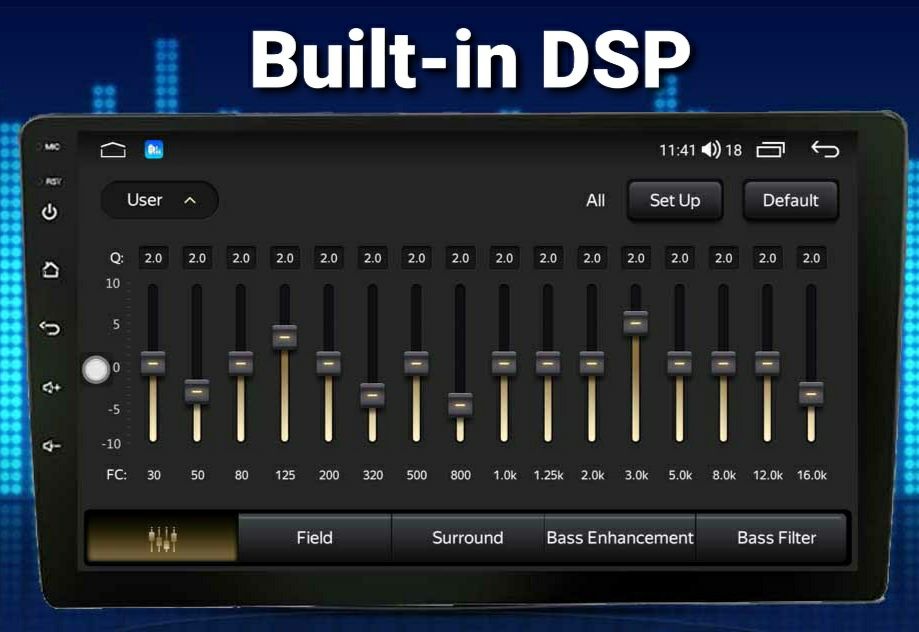The width and height of the screenshot is (919, 632).
Task: Tap the volume down icon on bezel
Action: [51, 446]
